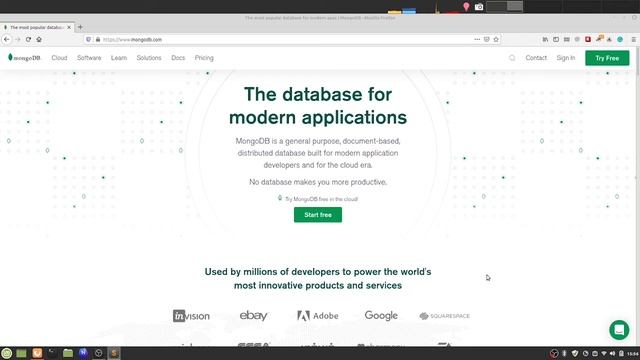Bookmark this page with the star icon
Screen dimensions: 640x360
point(496,39)
